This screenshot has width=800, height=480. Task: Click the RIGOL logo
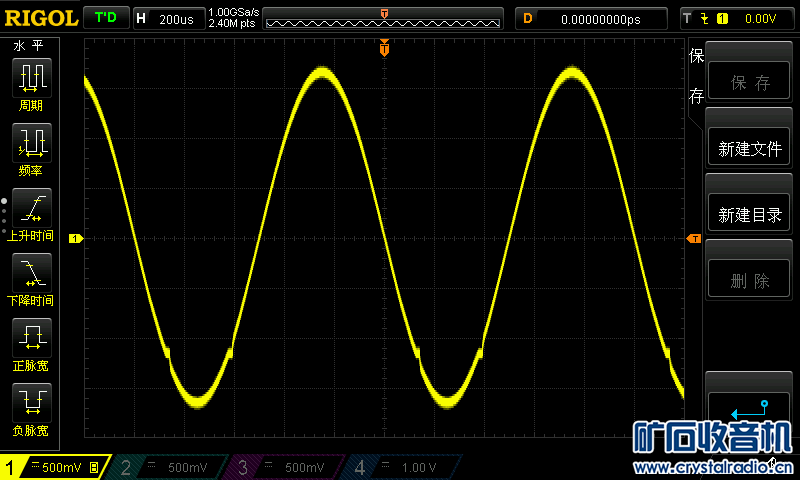(41, 19)
